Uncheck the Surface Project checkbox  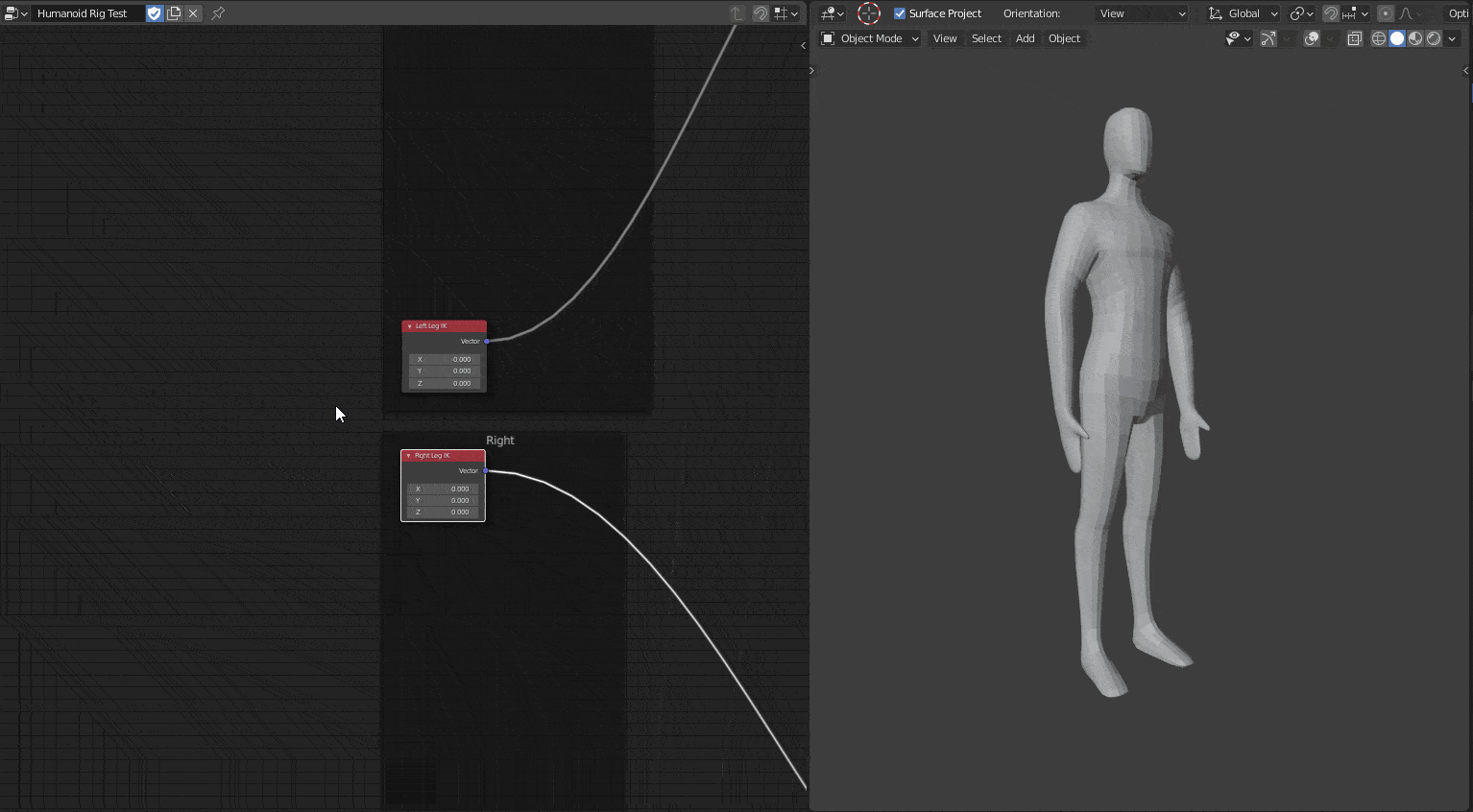tap(900, 13)
